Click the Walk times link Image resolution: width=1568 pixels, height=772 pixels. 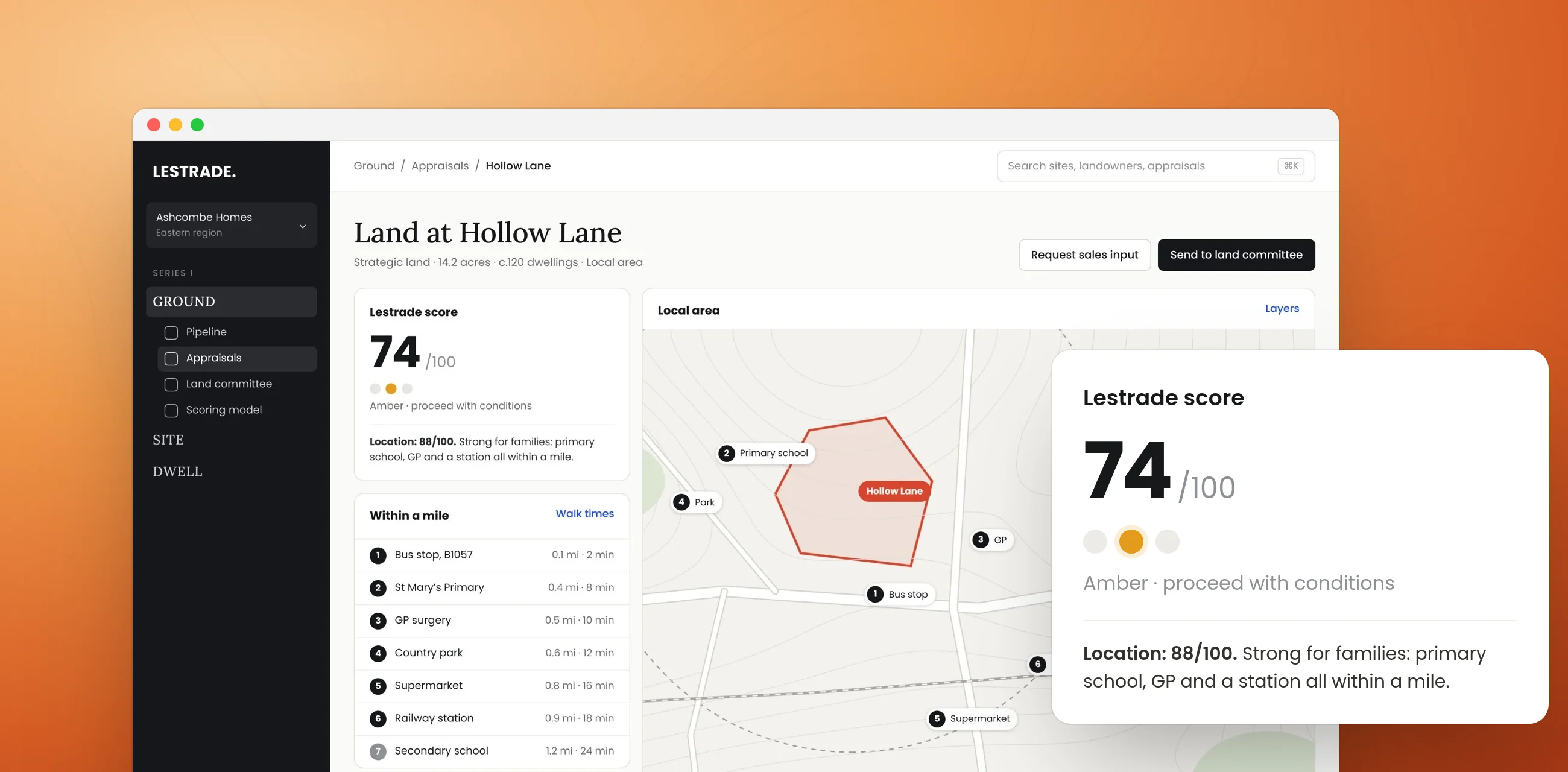pos(584,514)
